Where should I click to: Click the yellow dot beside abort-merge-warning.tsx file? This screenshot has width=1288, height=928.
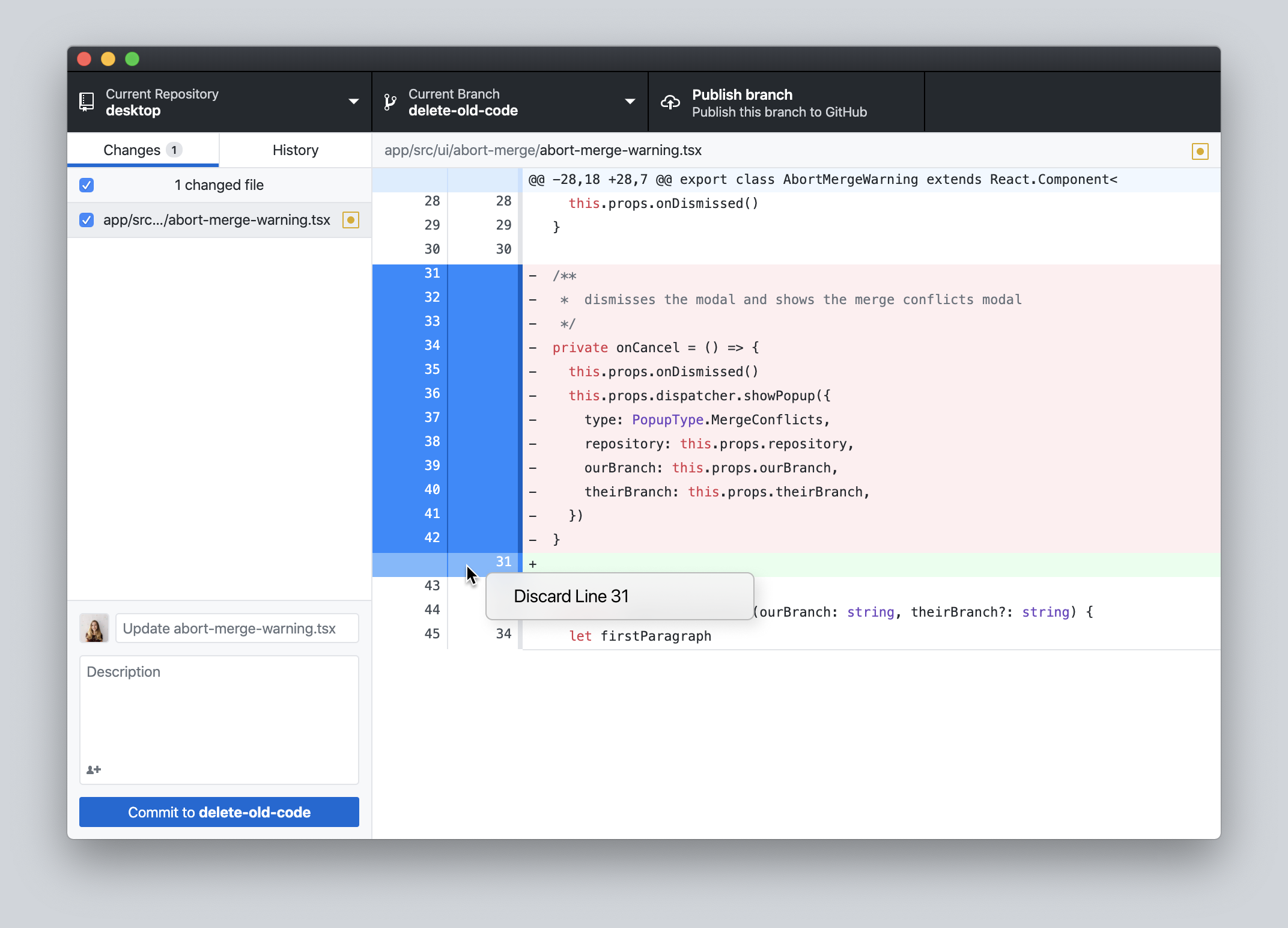(350, 220)
